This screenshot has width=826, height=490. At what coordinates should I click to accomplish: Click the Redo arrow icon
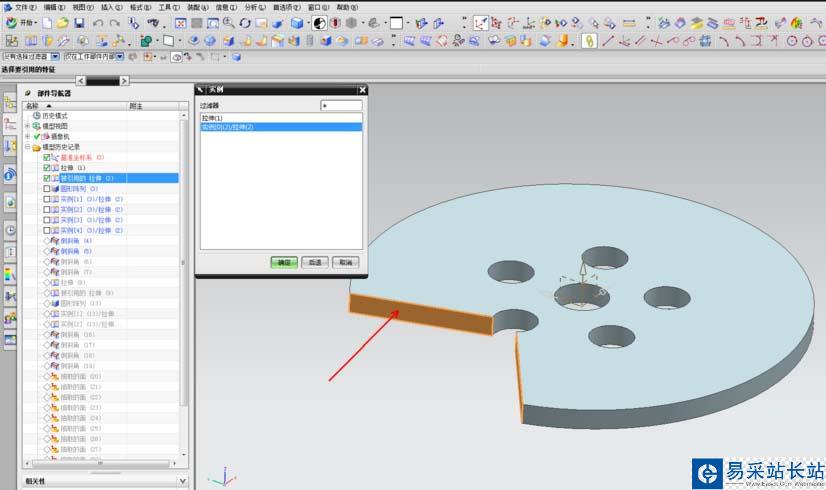coord(114,23)
